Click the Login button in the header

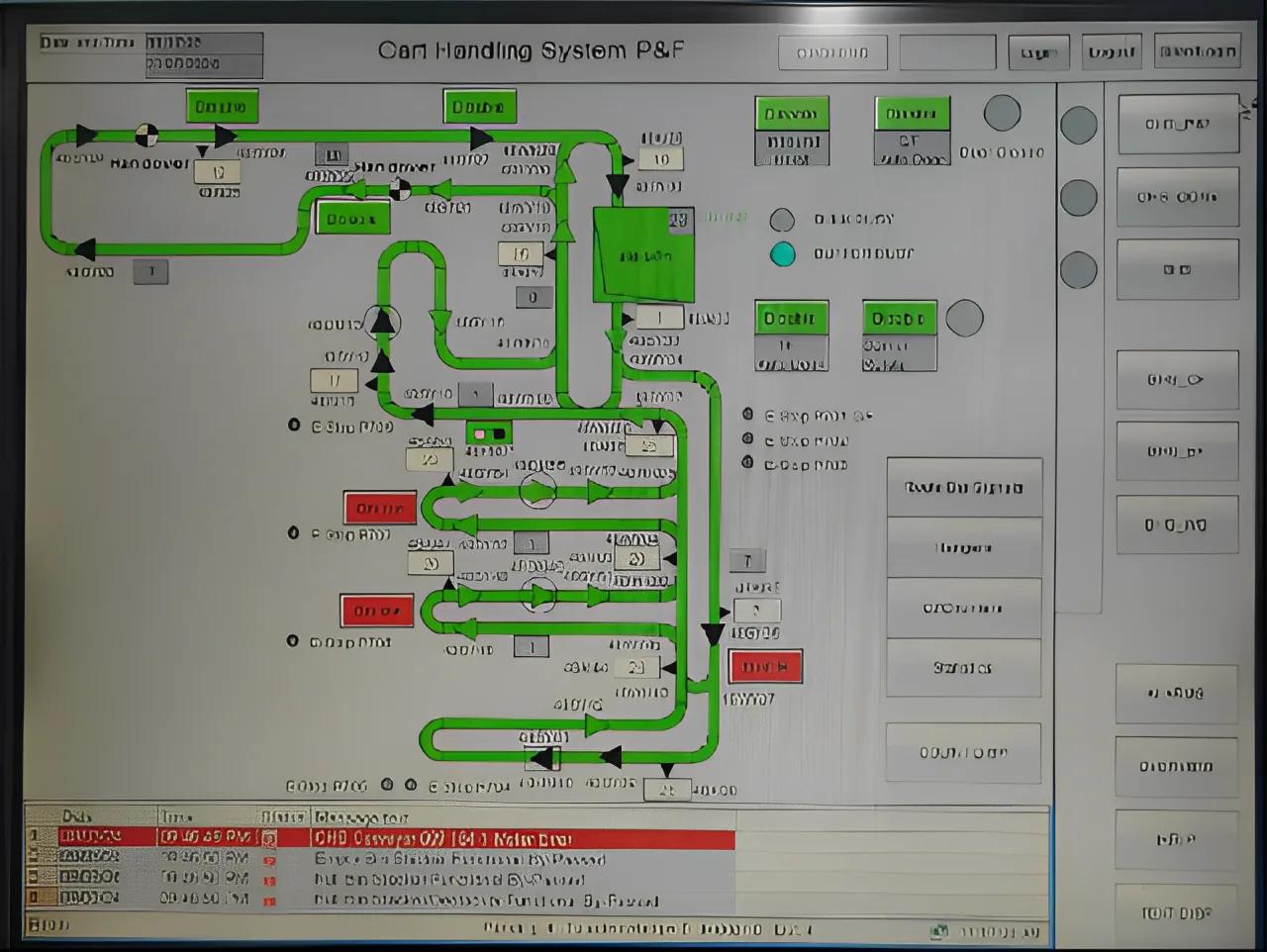point(1038,52)
